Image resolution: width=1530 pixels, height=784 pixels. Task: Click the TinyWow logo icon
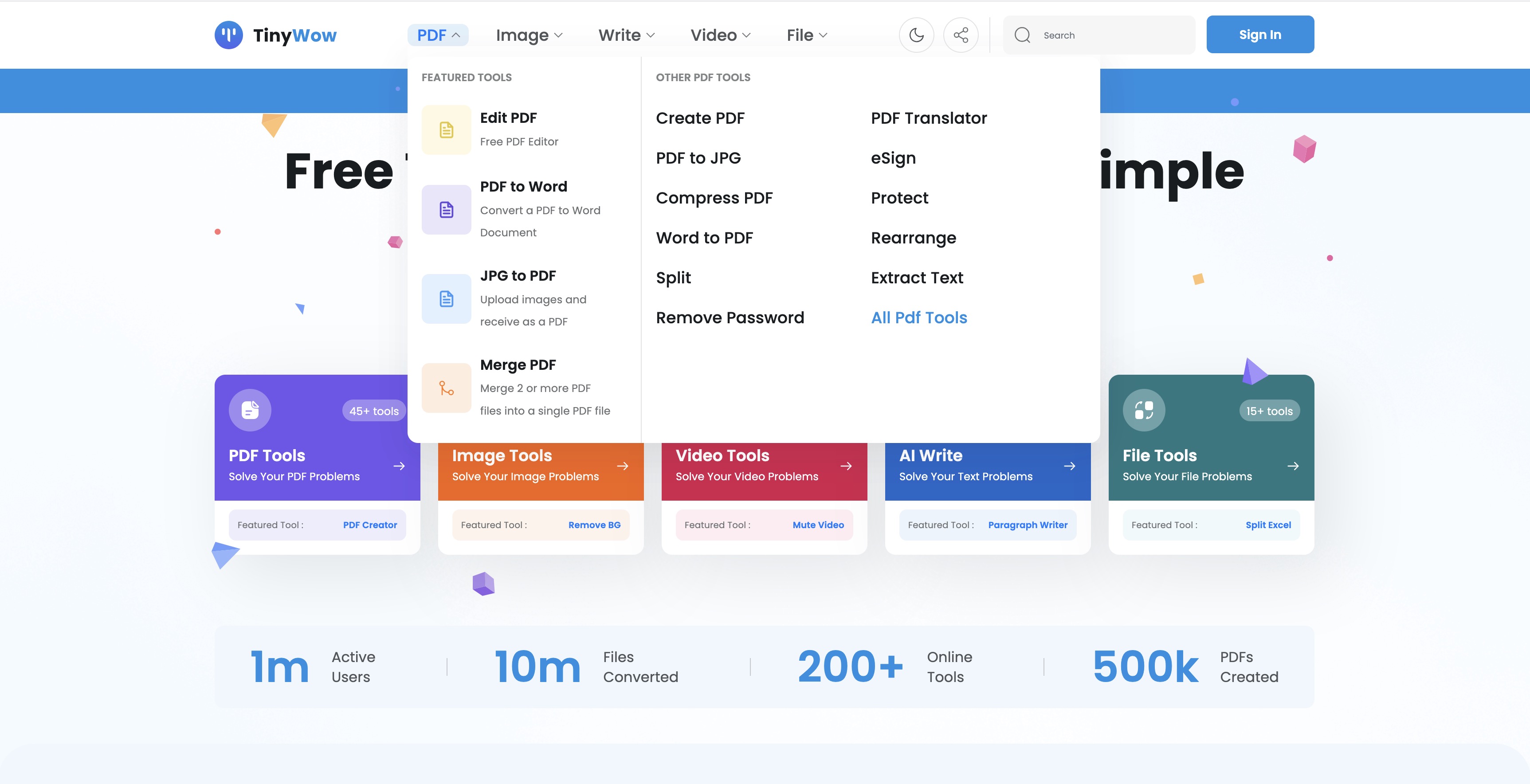(x=229, y=35)
